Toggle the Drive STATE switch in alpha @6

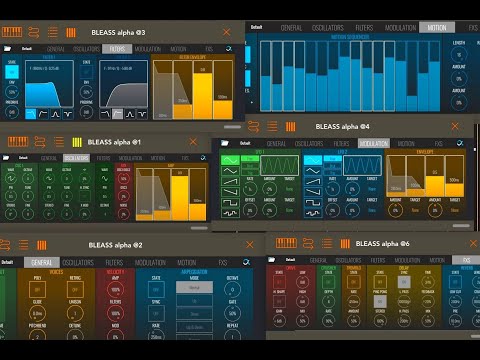coord(279,282)
